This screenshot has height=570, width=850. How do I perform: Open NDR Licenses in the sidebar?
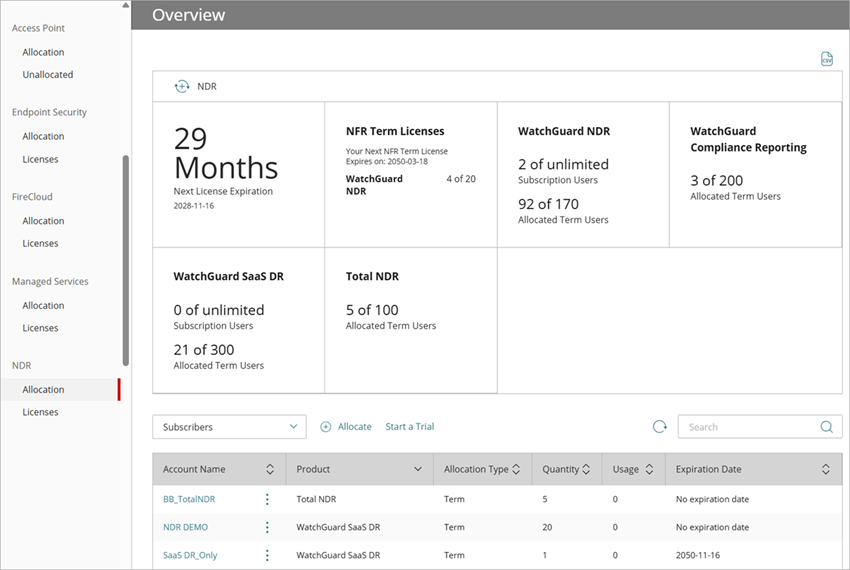point(40,412)
